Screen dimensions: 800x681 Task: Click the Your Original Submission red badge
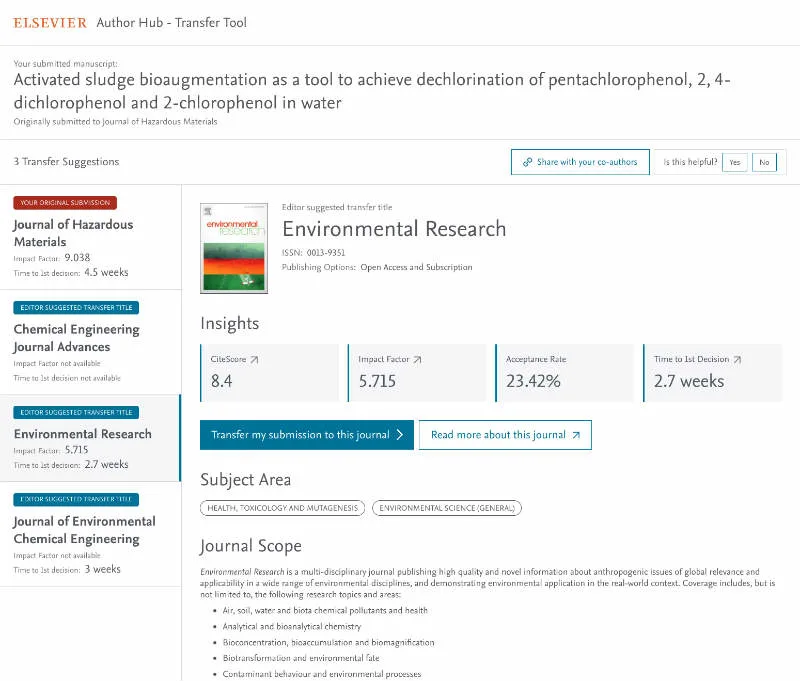coord(65,203)
